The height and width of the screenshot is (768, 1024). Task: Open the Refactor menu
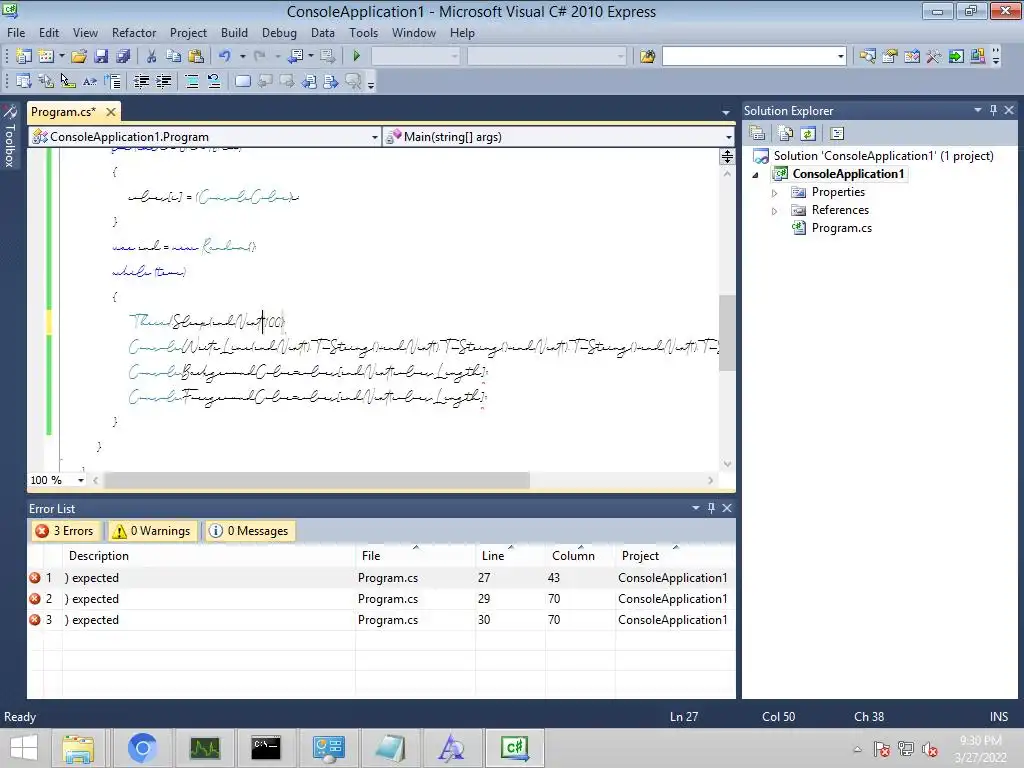(x=134, y=33)
